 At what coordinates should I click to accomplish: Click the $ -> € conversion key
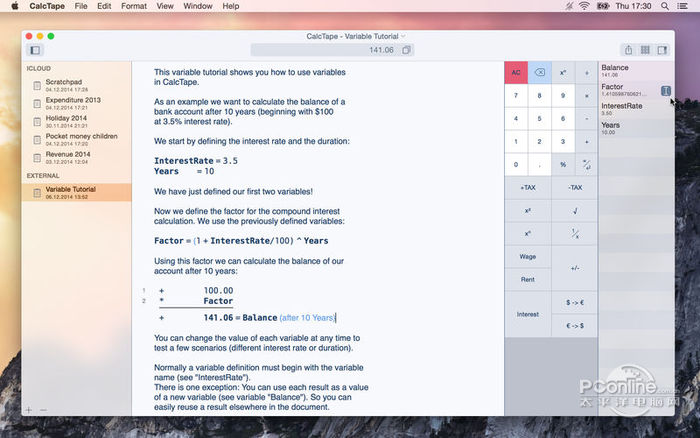tap(575, 303)
